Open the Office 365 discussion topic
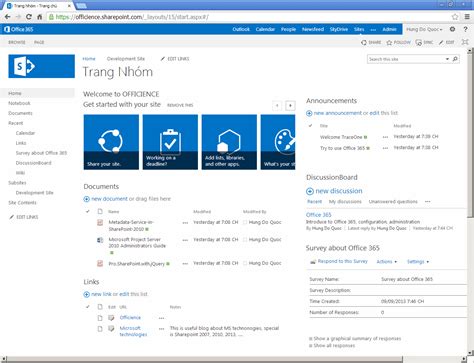This screenshot has width=474, height=363. pos(319,215)
